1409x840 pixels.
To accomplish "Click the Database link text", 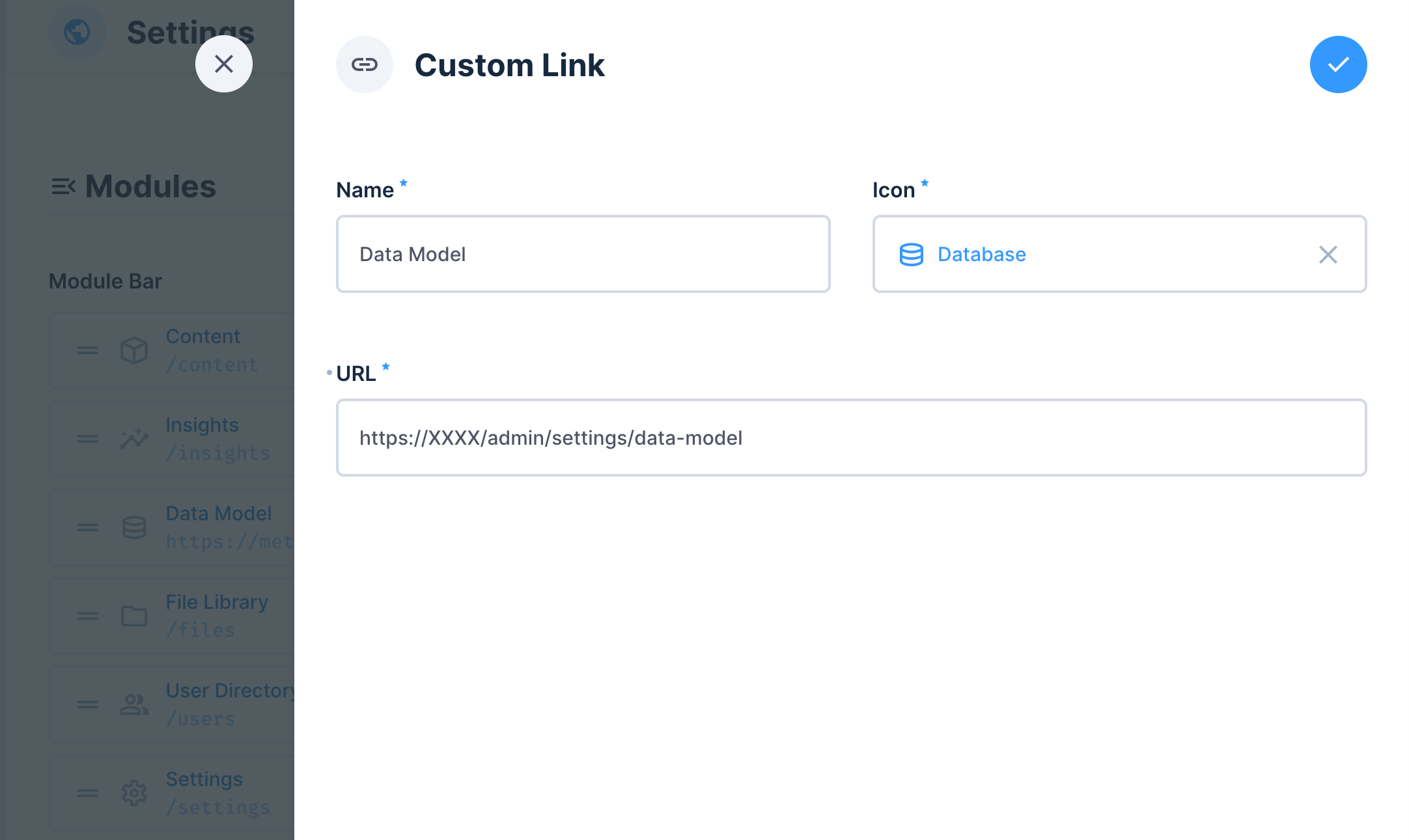I will 981,255.
